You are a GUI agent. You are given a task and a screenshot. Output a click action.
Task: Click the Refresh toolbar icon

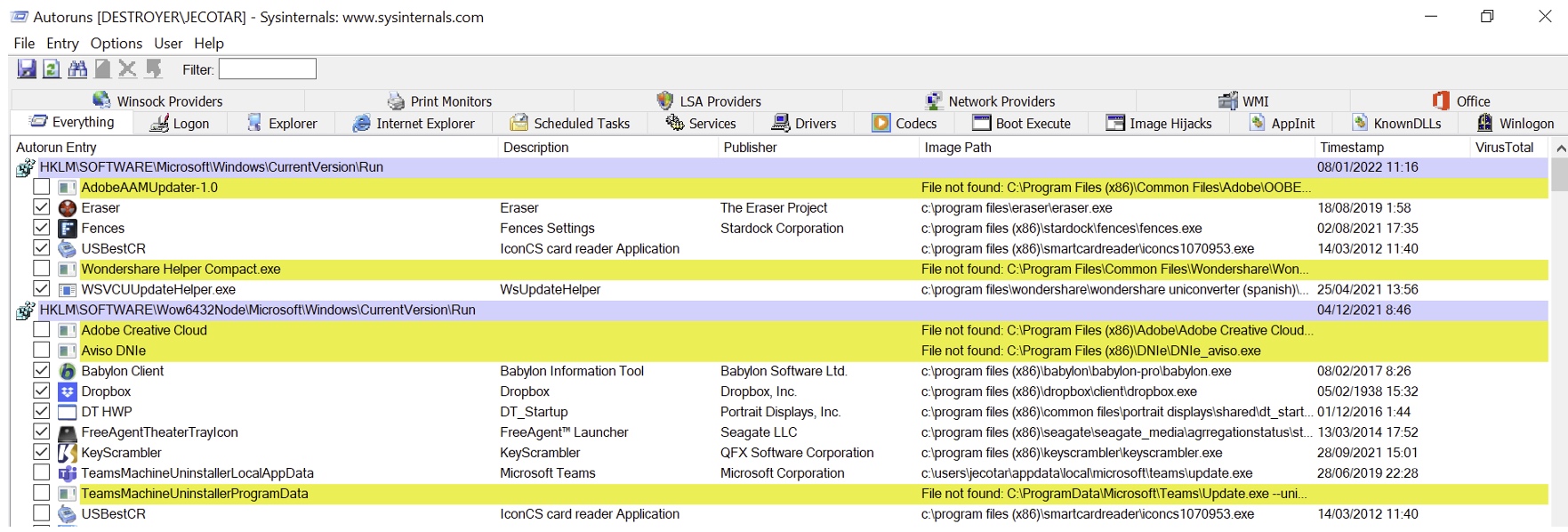52,69
